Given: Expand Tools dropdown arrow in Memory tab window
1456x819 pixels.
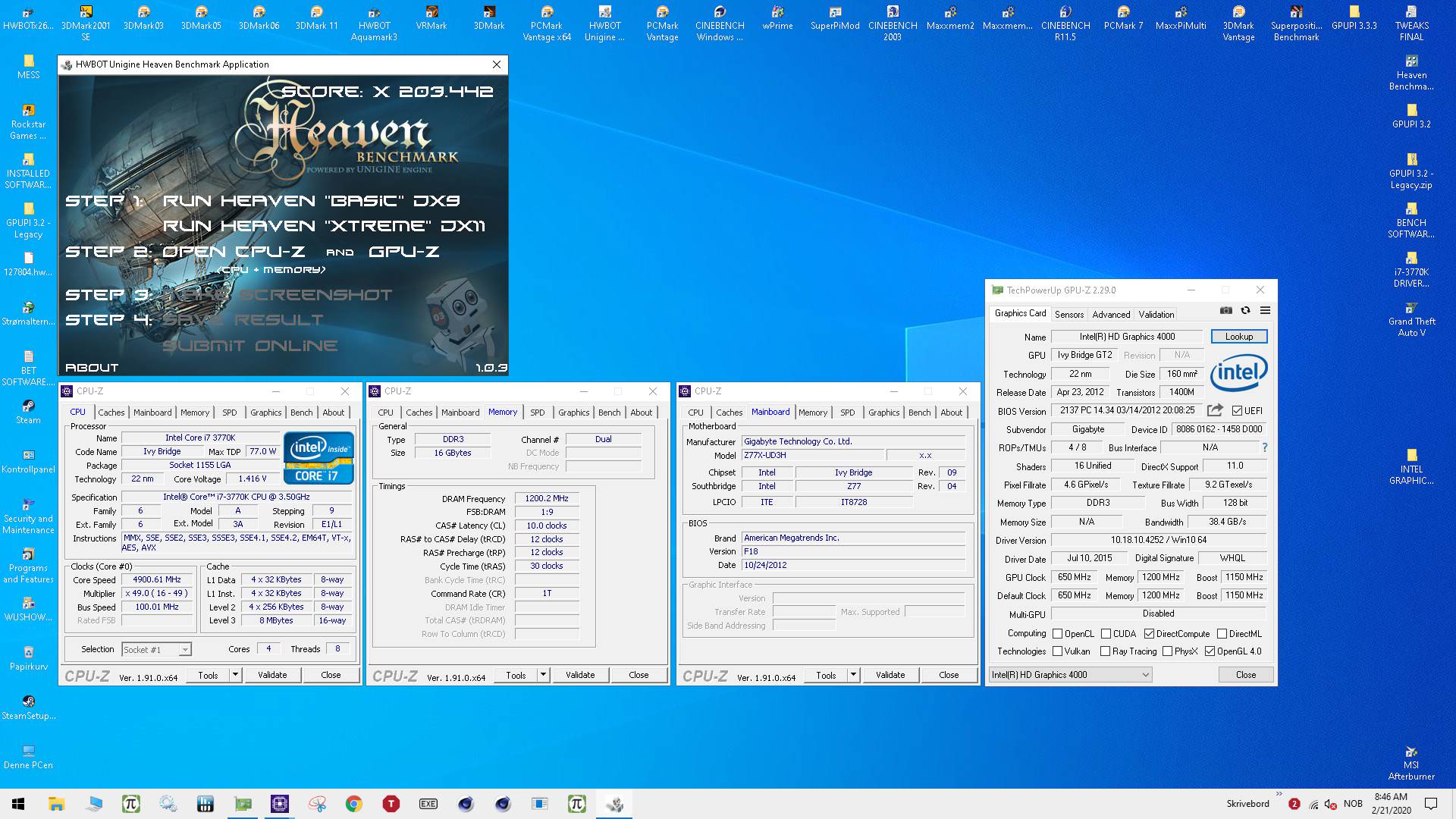Looking at the screenshot, I should pos(543,675).
